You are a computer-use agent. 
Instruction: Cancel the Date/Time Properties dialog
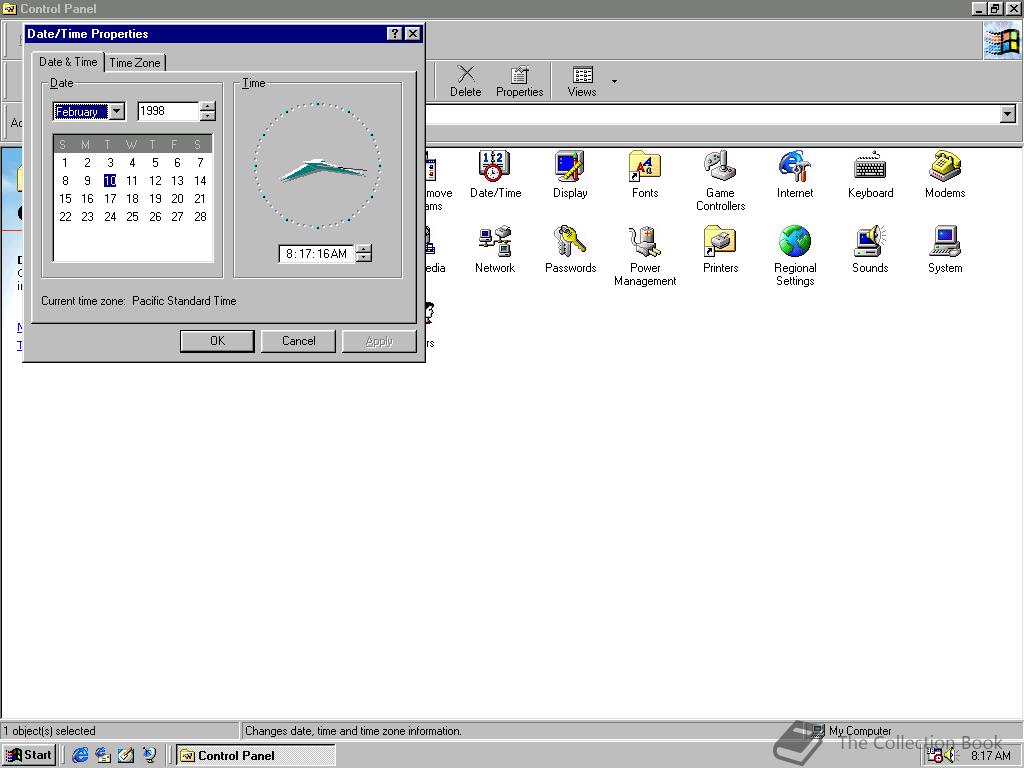(298, 341)
